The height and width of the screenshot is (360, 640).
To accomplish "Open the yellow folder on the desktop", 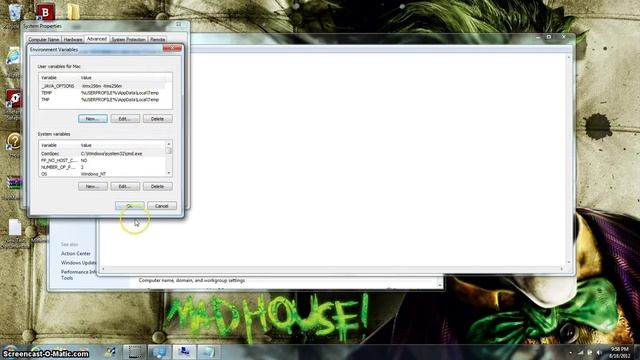I will (73, 12).
